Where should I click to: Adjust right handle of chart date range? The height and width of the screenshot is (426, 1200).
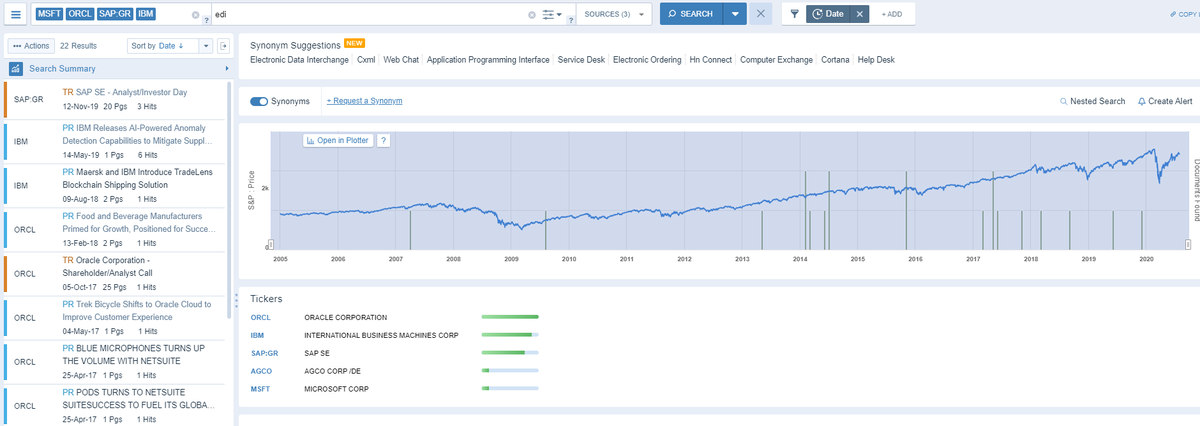(1187, 244)
